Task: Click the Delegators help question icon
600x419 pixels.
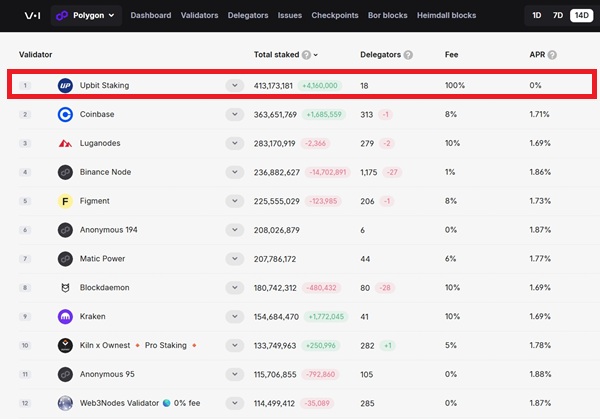Action: click(x=408, y=55)
